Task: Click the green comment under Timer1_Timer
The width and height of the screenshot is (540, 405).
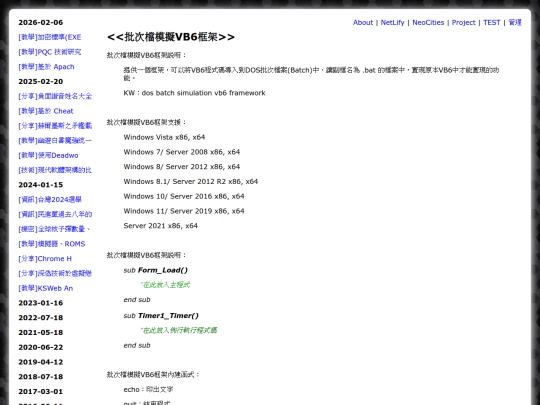Action: pyautogui.click(x=179, y=330)
